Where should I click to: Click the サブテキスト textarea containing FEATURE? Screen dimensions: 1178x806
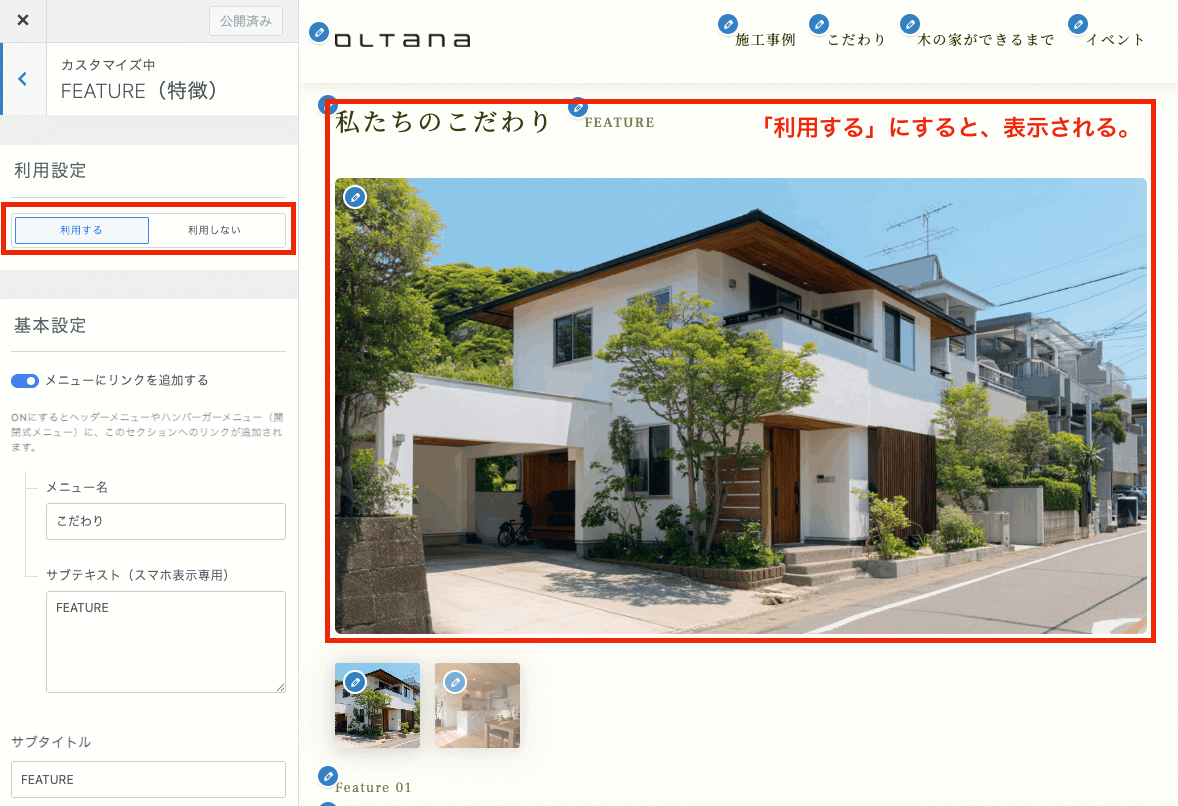click(x=166, y=641)
